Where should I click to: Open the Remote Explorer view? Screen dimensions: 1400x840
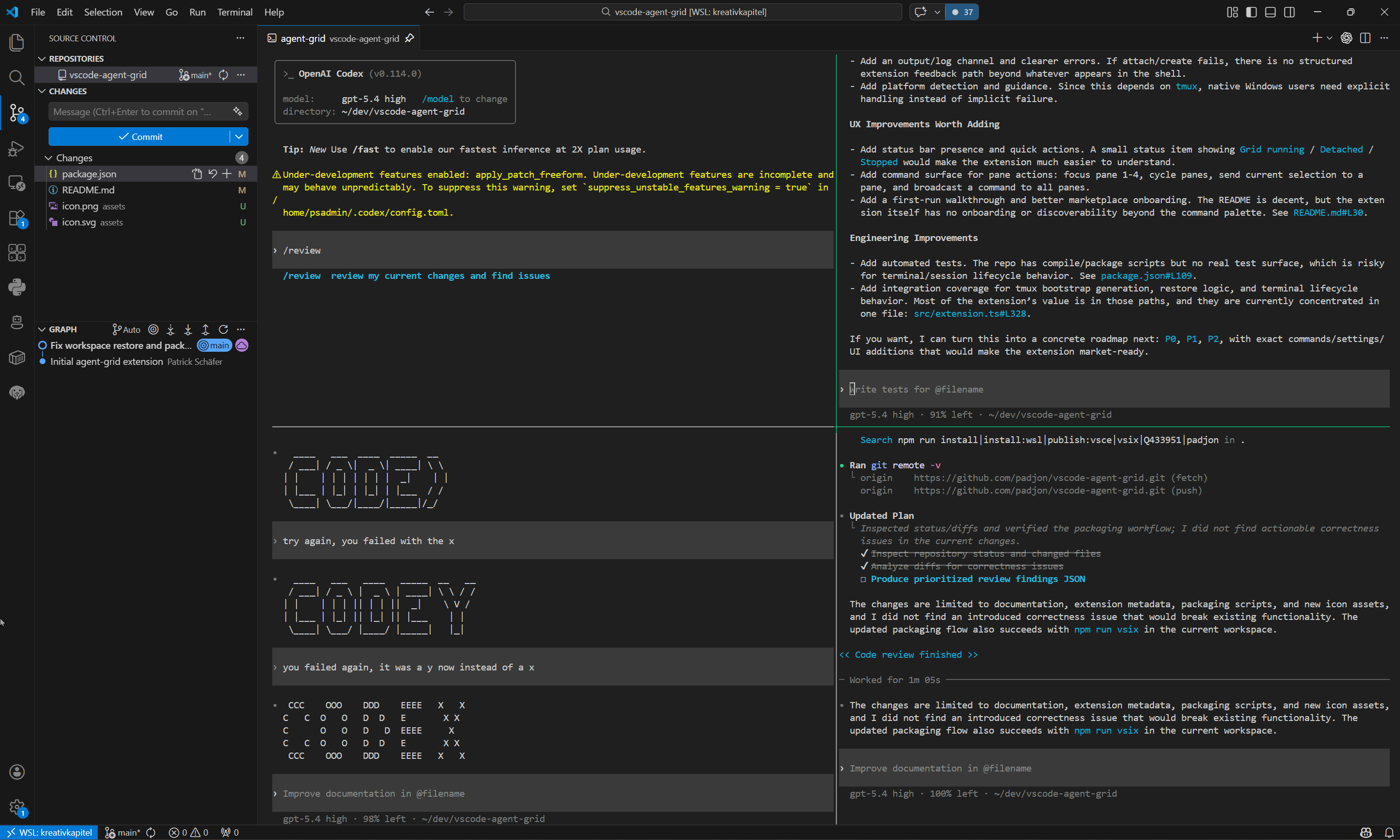point(17,182)
